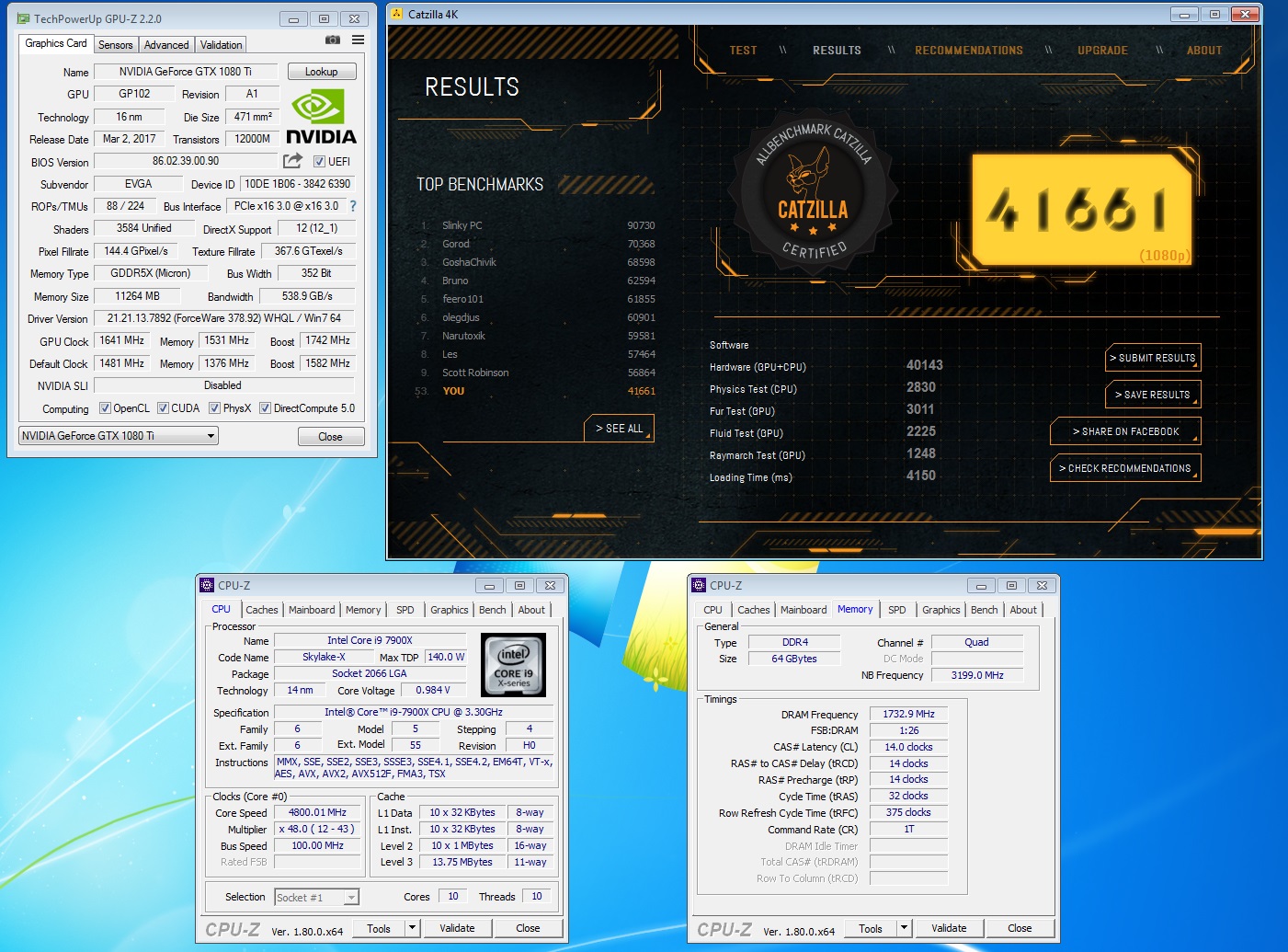The height and width of the screenshot is (952, 1288).
Task: Click the right CPU-Z window title icon
Action: coord(699,585)
